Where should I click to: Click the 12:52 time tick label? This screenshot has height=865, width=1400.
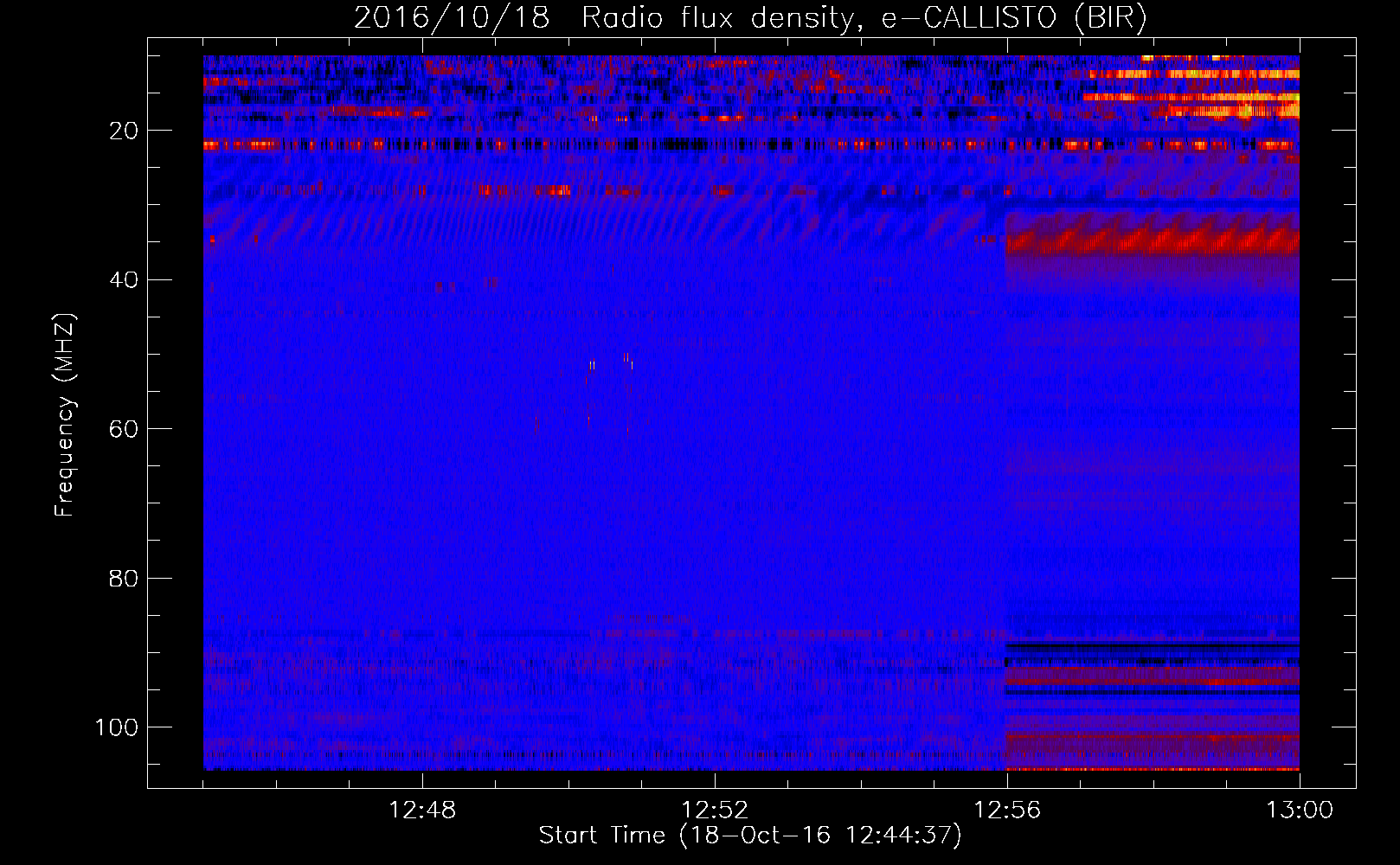coord(715,811)
